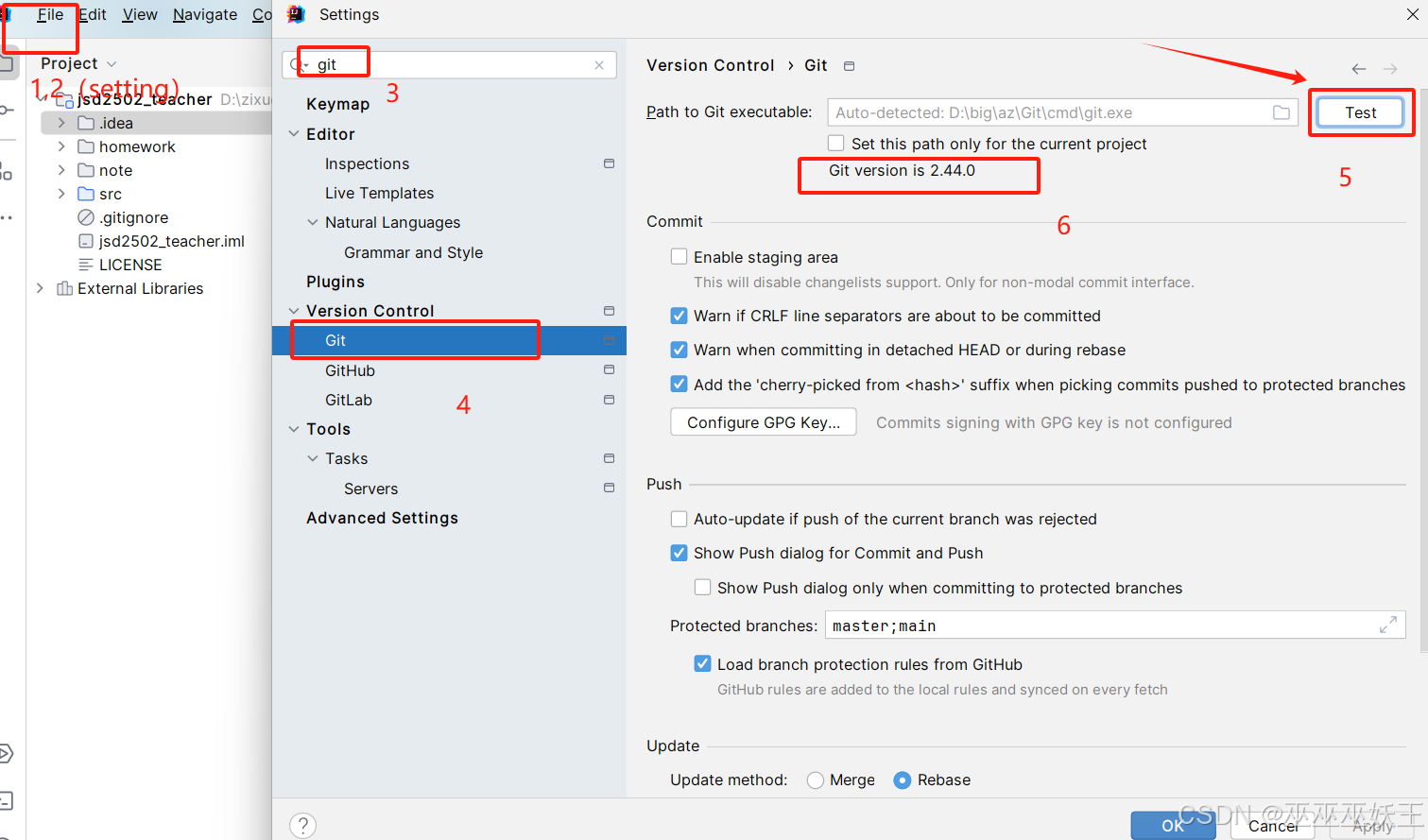Open the Terminal tool window icon
Viewport: 1428px width, 840px height.
click(x=7, y=800)
